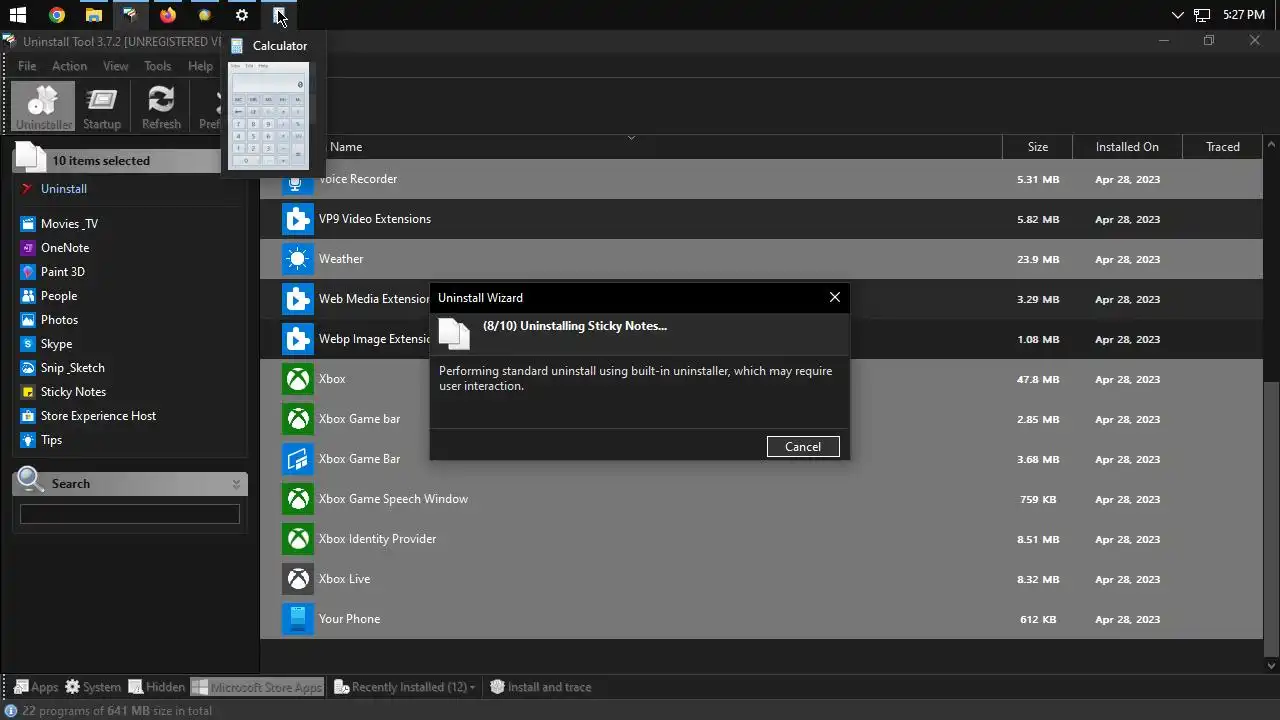Screen dimensions: 1280x720
Task: Click the Calculator preview thumbnail
Action: (269, 116)
